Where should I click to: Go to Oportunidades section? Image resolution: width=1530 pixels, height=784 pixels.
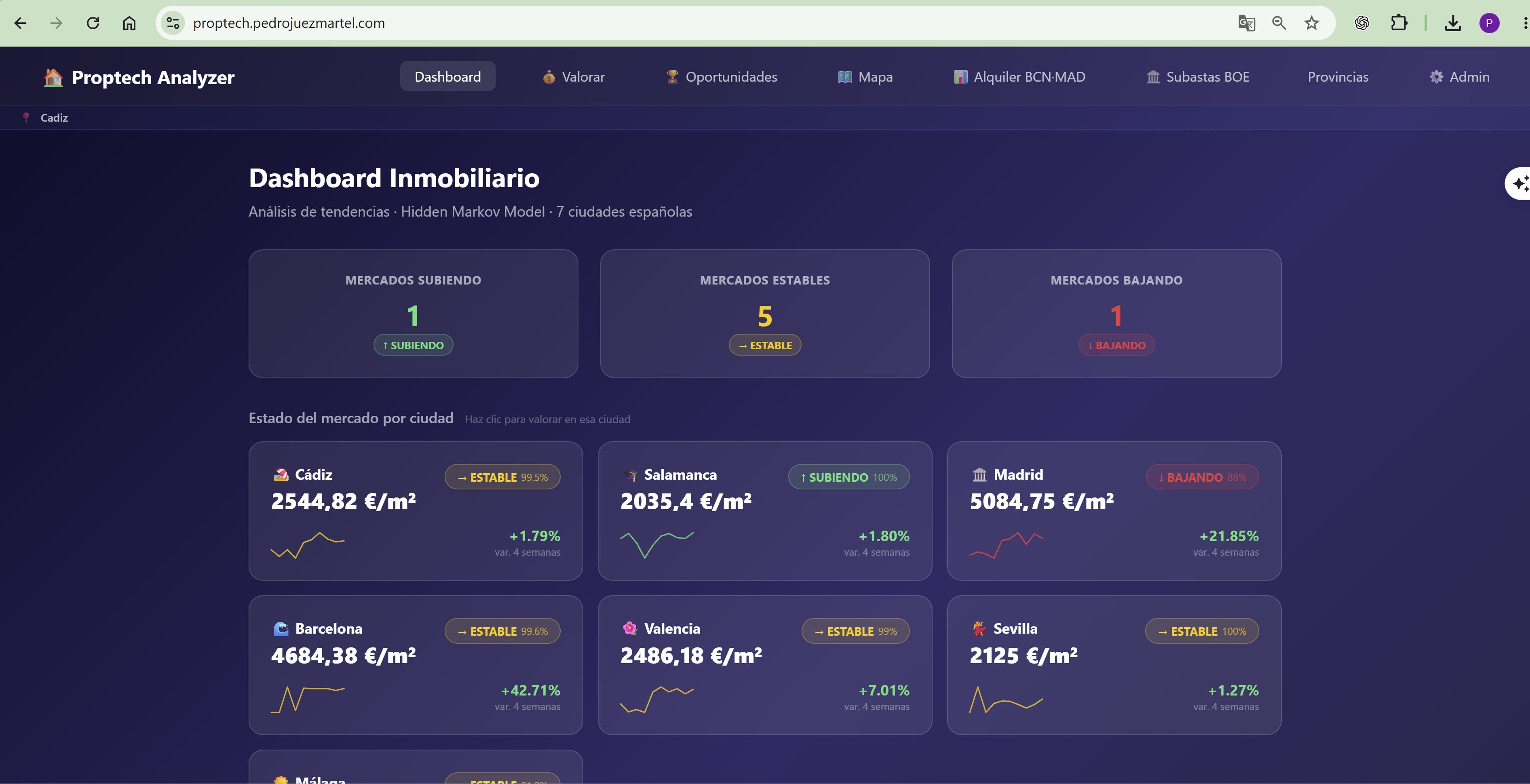pyautogui.click(x=721, y=77)
